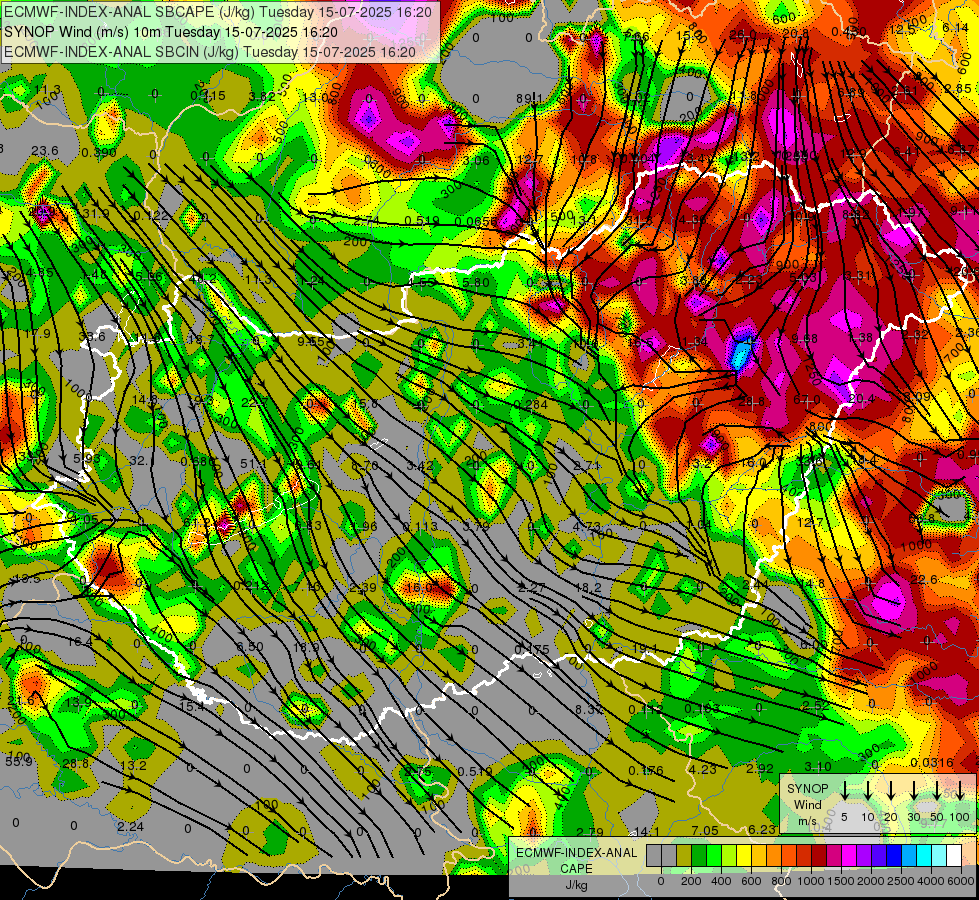Click the 50 m/s wind arrow in legend

(x=937, y=790)
